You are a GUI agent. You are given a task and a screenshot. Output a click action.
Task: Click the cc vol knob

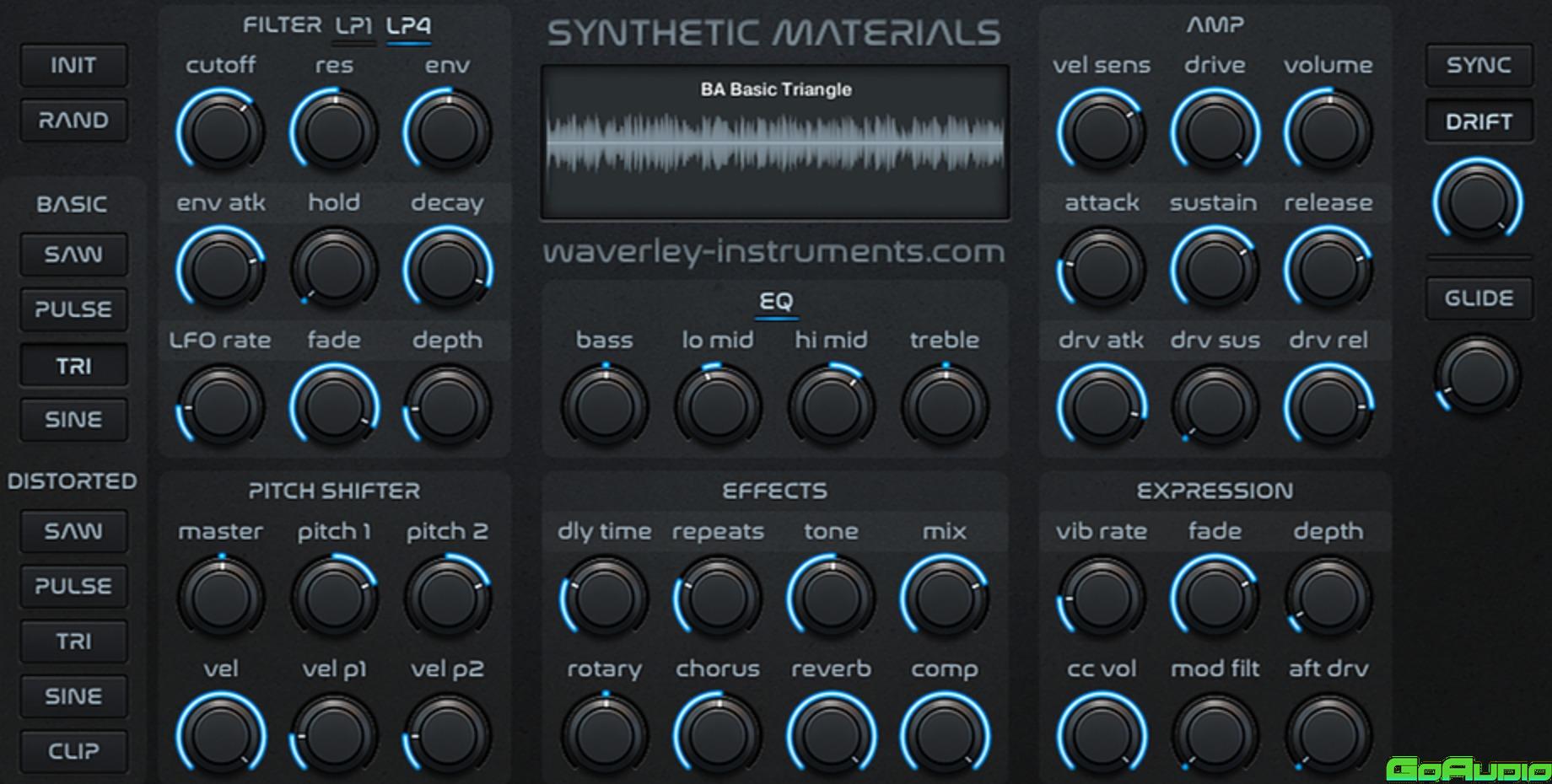[1102, 735]
